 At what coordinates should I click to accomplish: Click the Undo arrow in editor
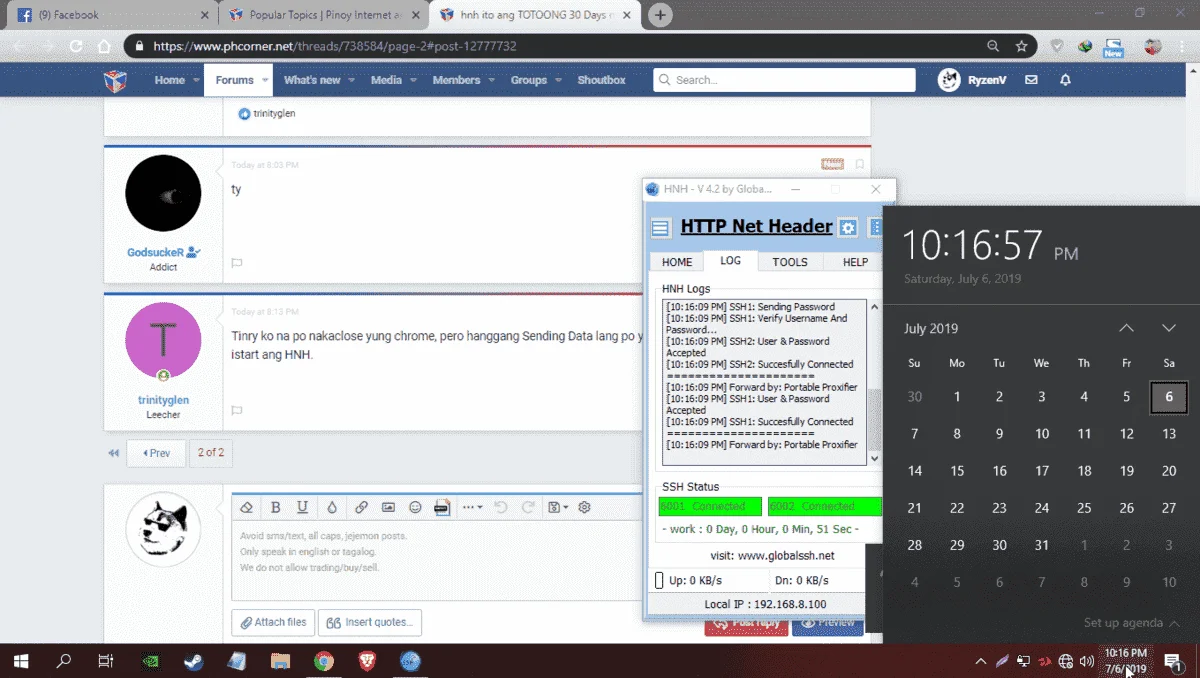[501, 507]
